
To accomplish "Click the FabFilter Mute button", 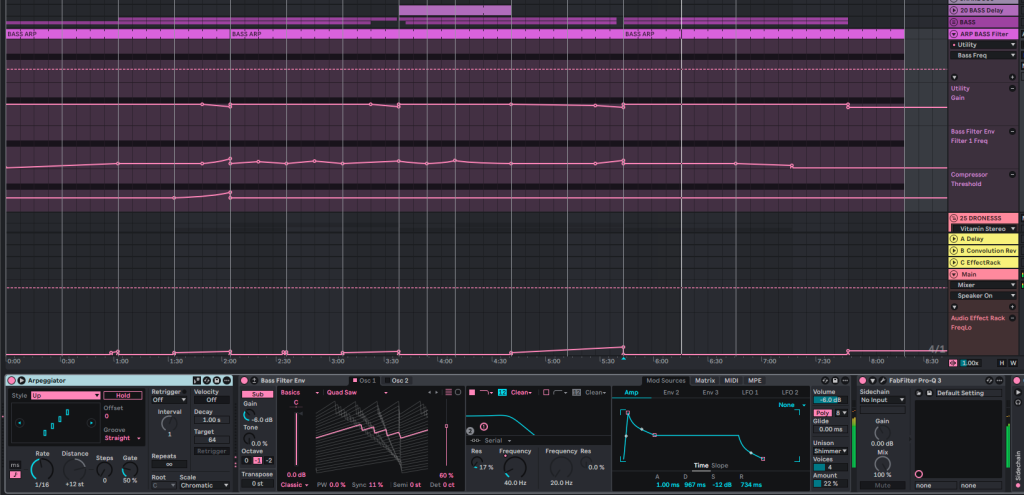I will click(882, 485).
